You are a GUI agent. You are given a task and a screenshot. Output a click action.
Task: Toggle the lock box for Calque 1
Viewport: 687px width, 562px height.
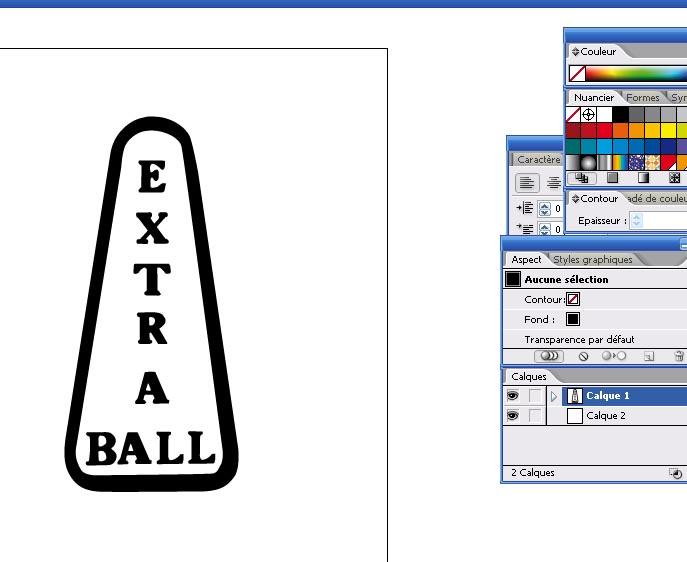535,396
